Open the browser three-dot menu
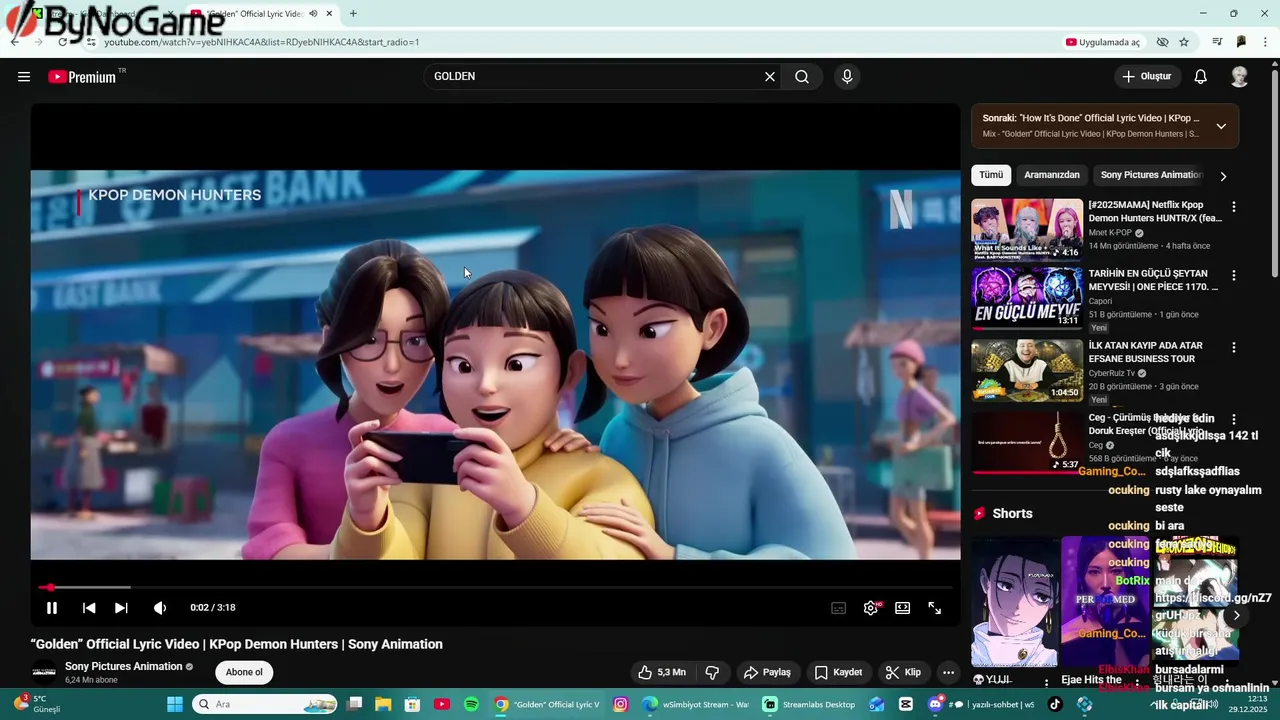The width and height of the screenshot is (1280, 720). (x=1266, y=42)
